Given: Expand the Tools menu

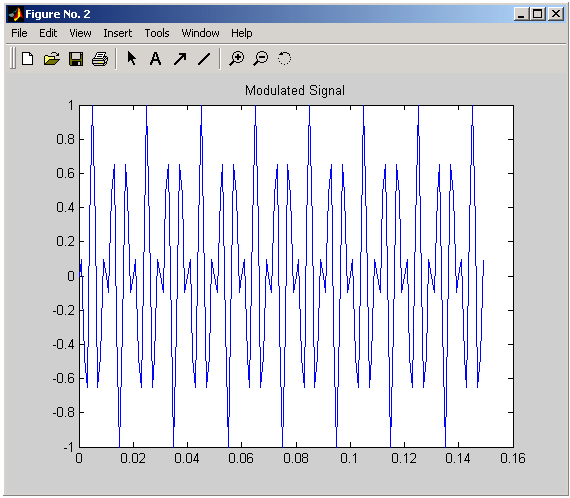Looking at the screenshot, I should tap(157, 33).
